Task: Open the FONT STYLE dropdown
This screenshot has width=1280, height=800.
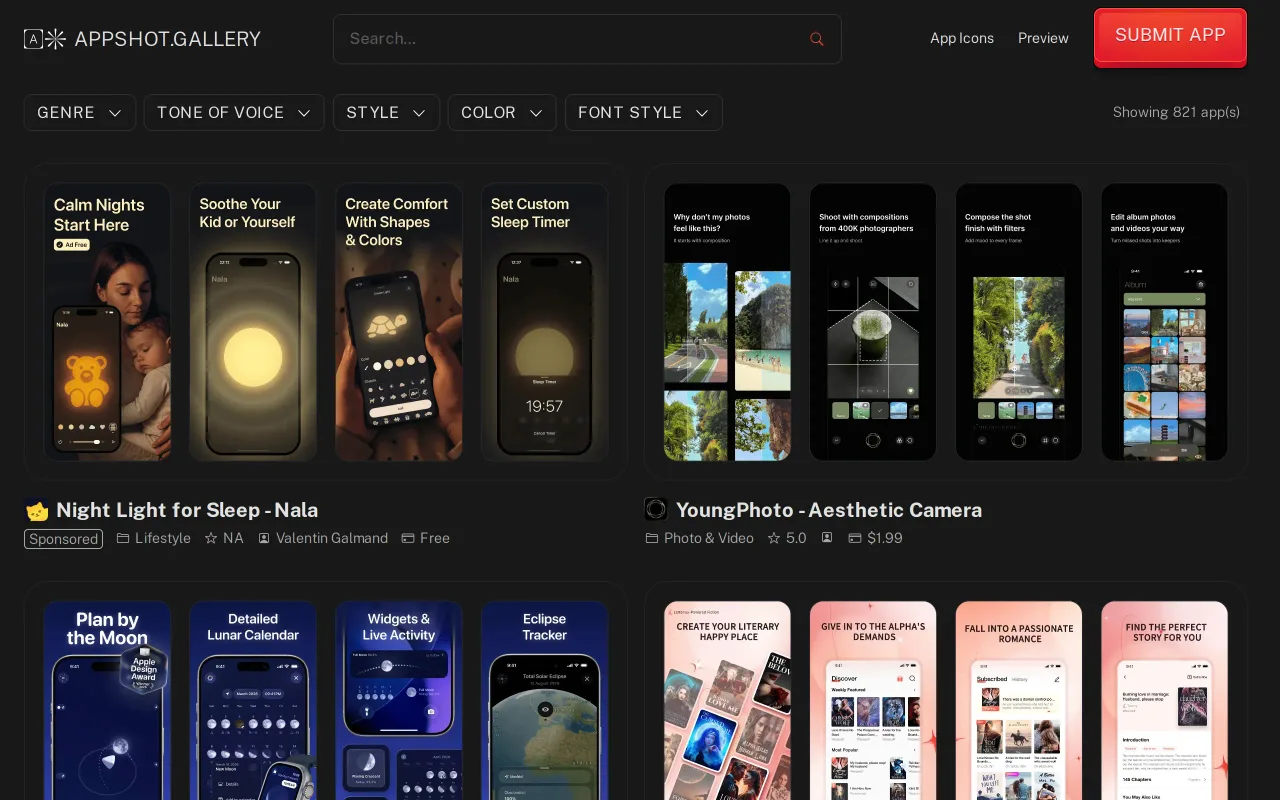Action: click(644, 113)
